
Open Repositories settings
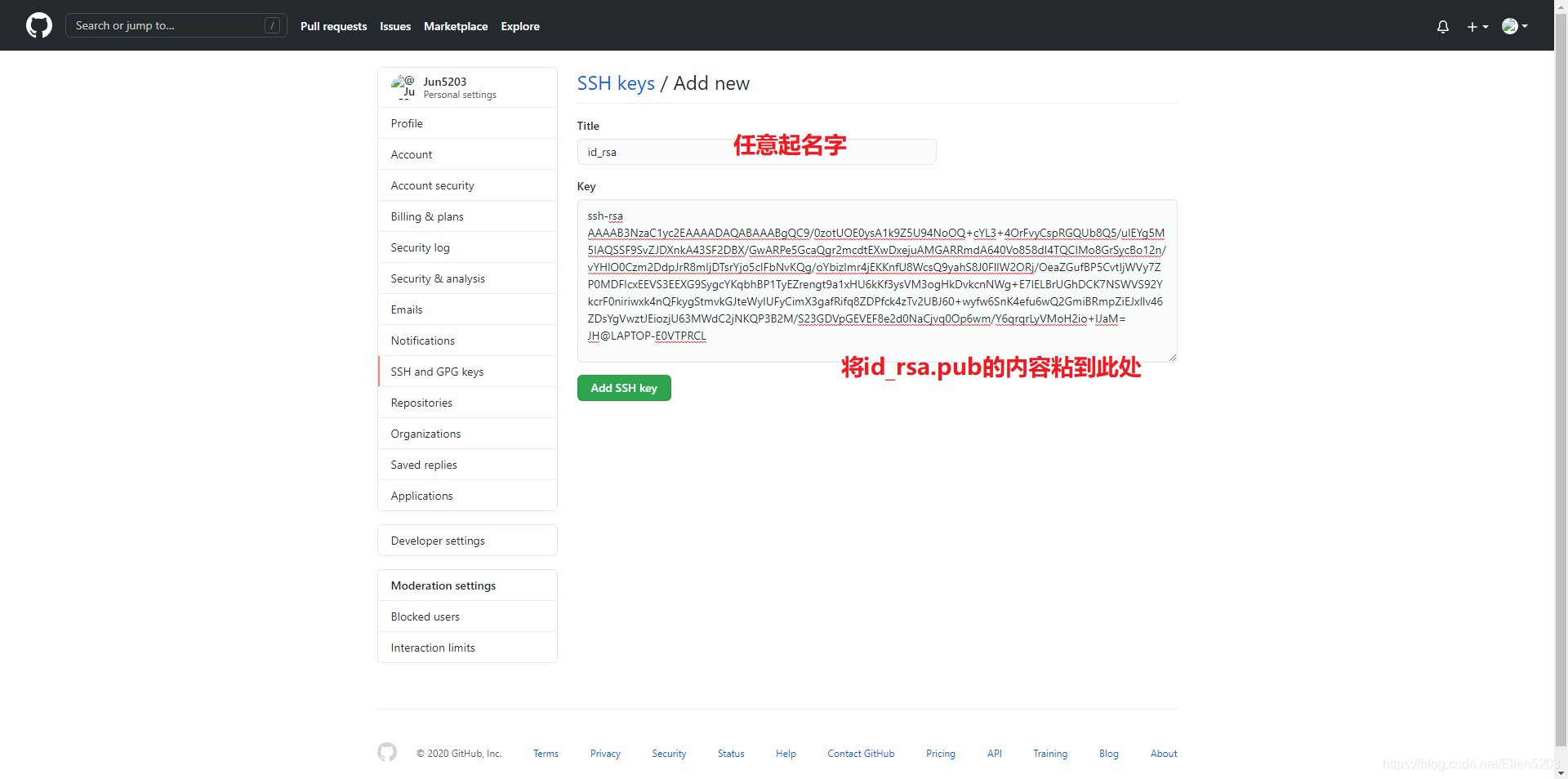467,403
